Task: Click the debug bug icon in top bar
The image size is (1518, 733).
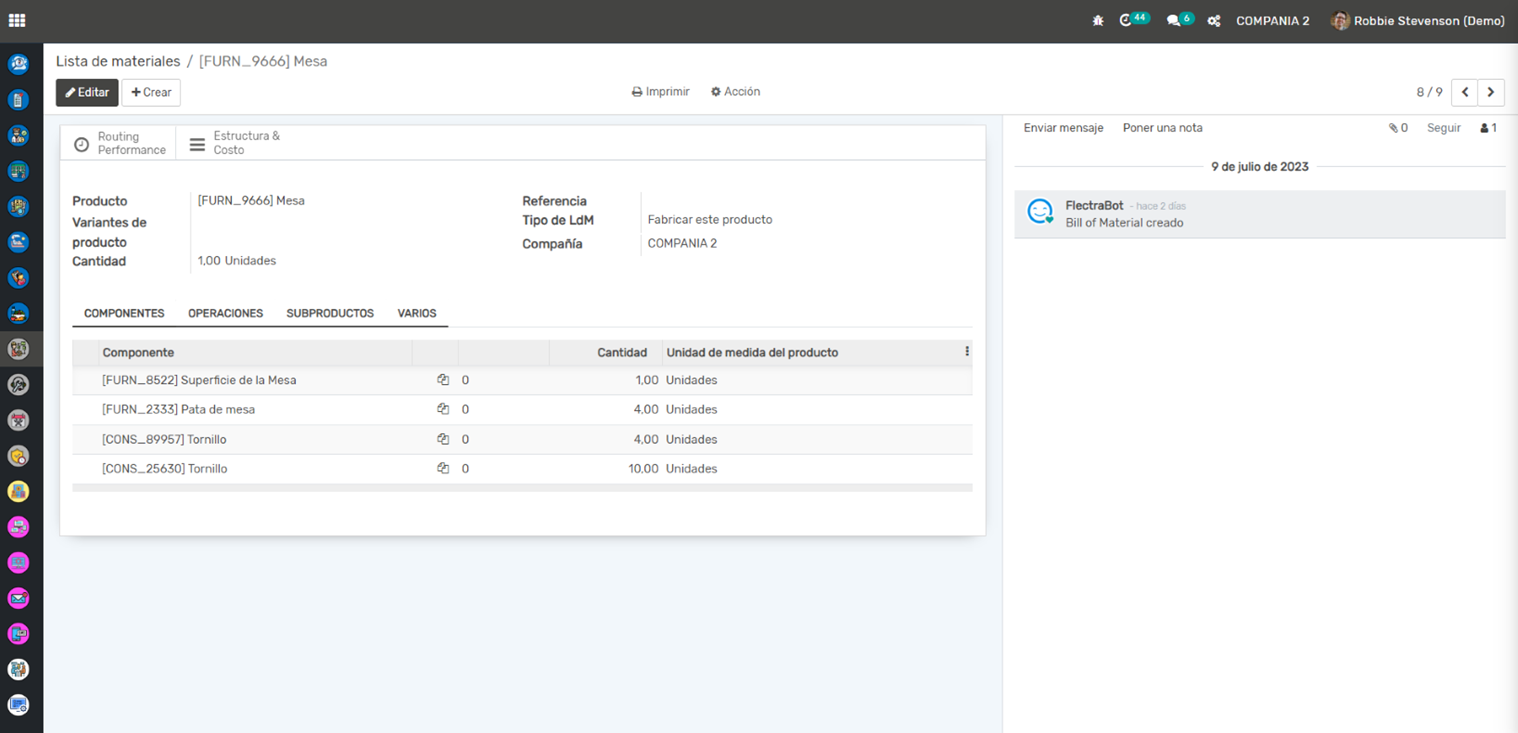Action: 1098,21
